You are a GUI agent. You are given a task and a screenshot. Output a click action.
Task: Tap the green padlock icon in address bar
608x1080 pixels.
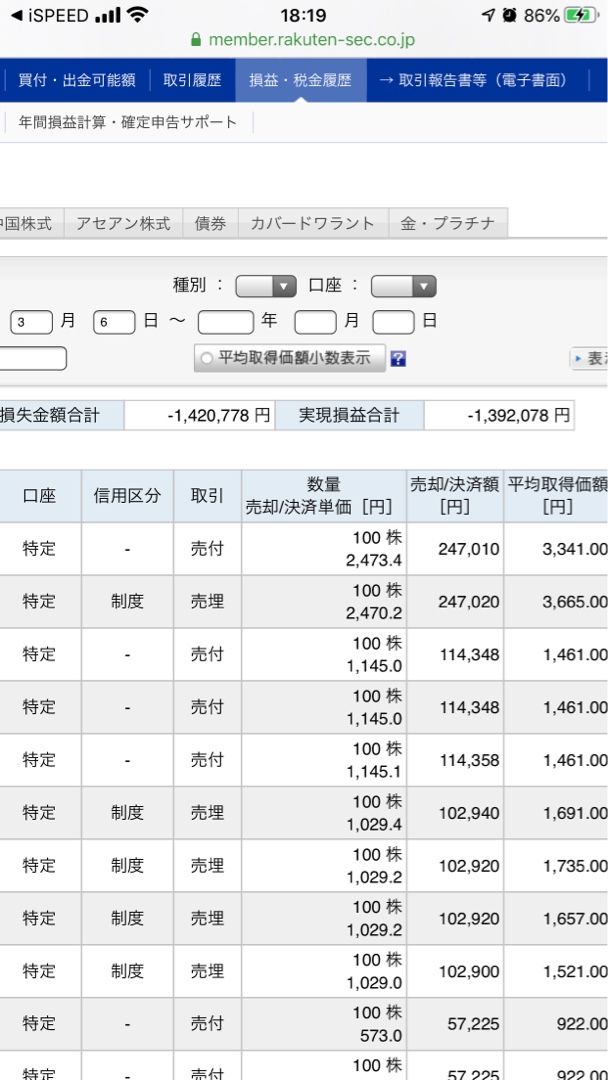(x=196, y=41)
